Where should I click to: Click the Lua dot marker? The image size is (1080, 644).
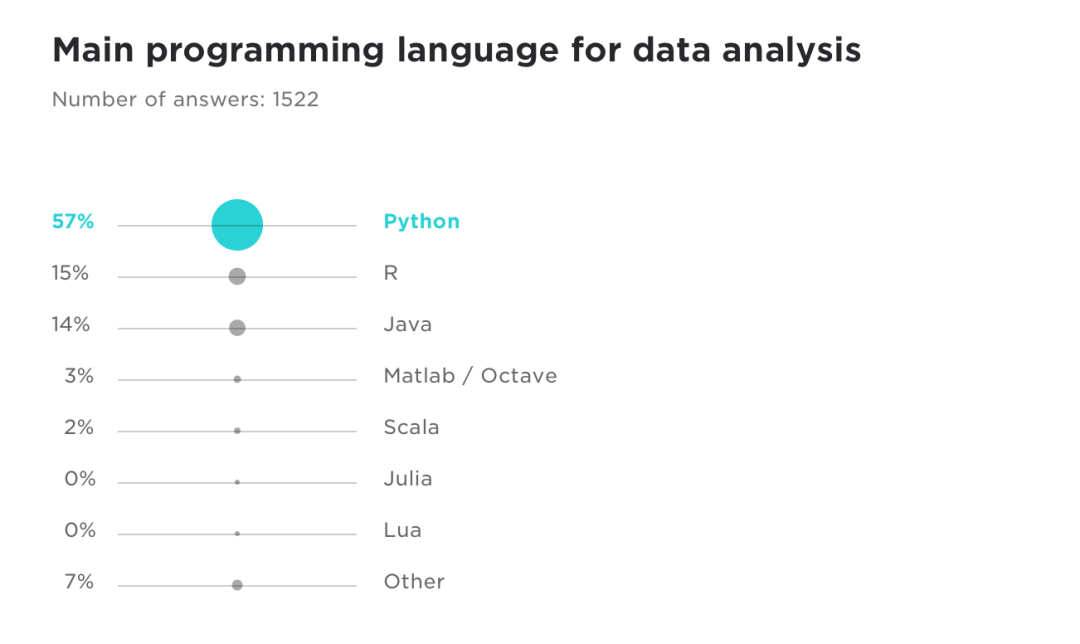237,534
